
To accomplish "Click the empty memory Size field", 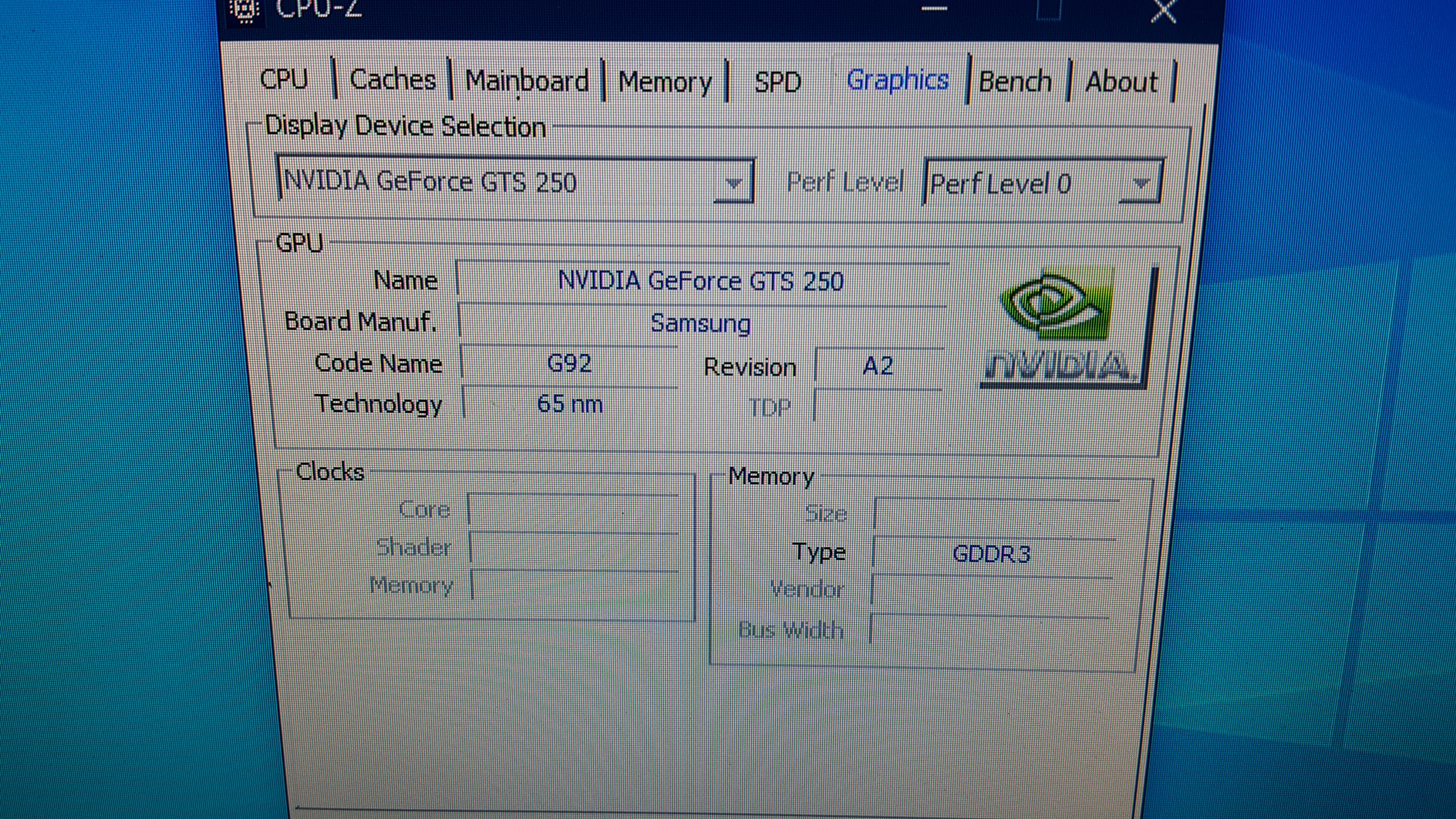I will 997,513.
